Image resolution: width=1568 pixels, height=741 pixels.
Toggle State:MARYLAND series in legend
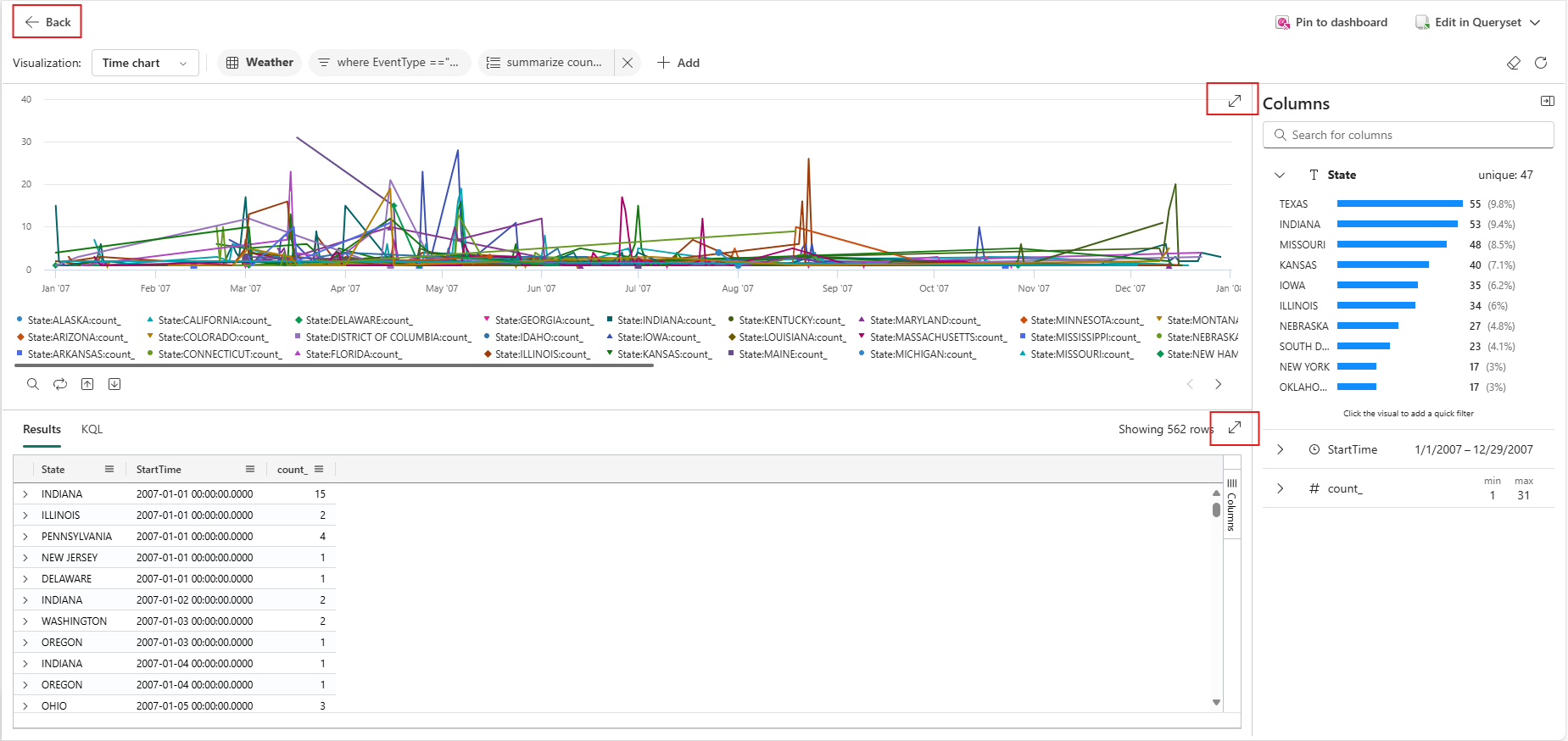tap(919, 320)
